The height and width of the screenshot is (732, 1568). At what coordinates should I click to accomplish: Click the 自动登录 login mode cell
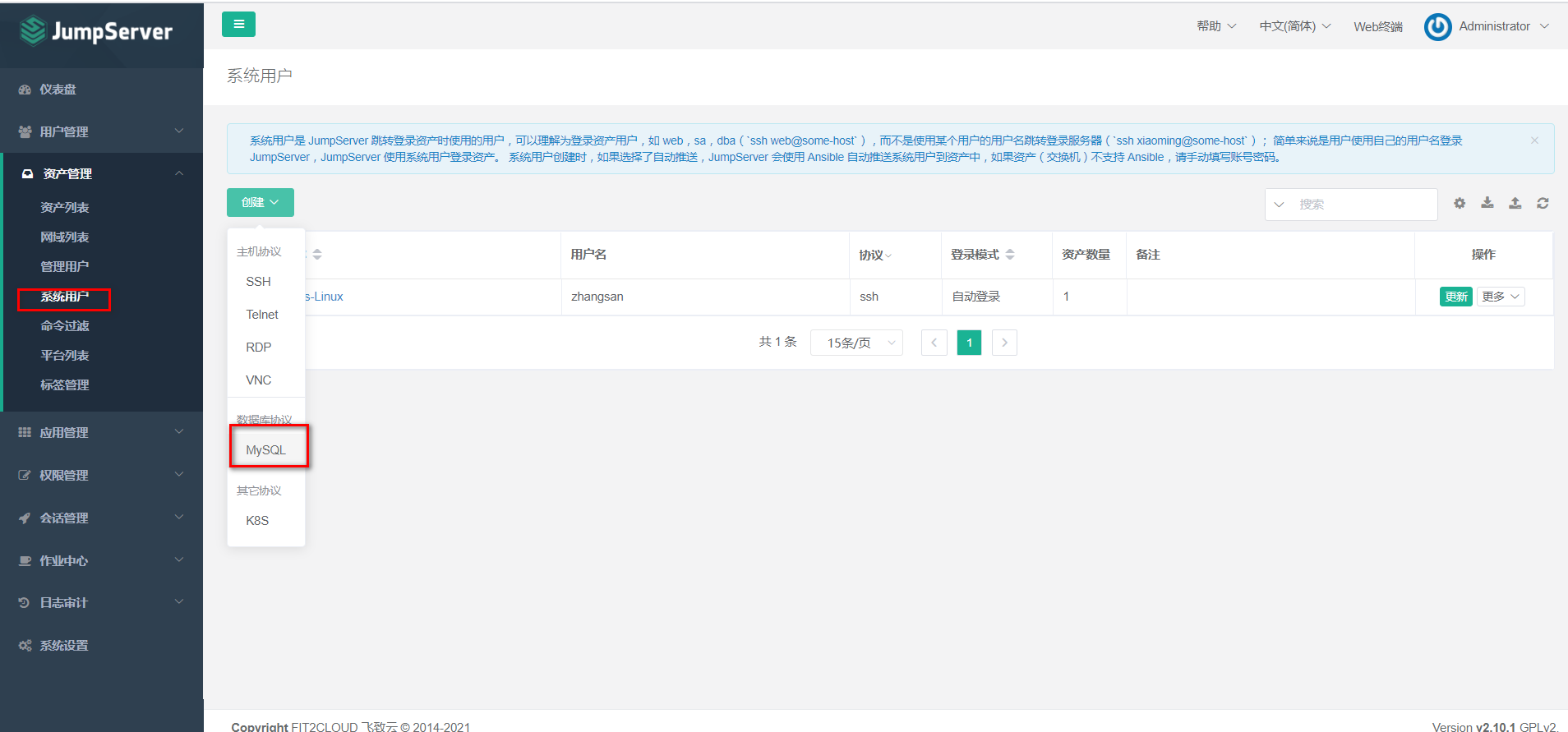[976, 297]
